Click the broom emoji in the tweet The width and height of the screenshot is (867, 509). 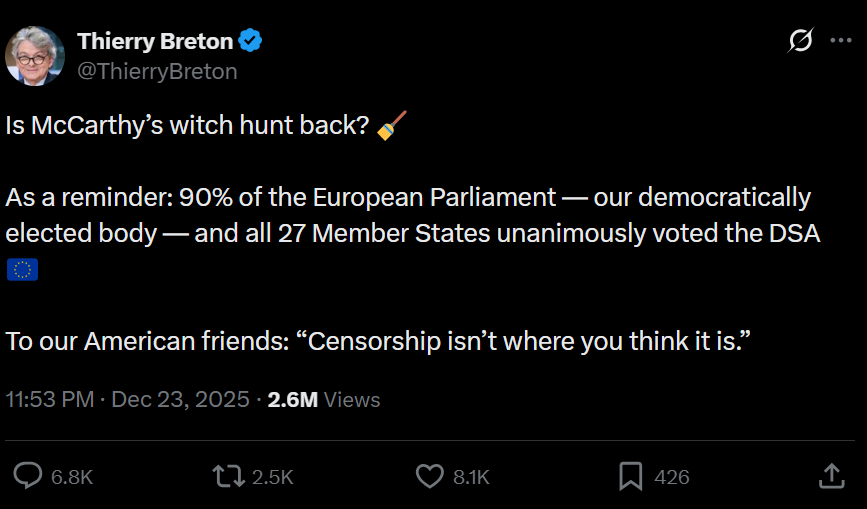pos(391,127)
